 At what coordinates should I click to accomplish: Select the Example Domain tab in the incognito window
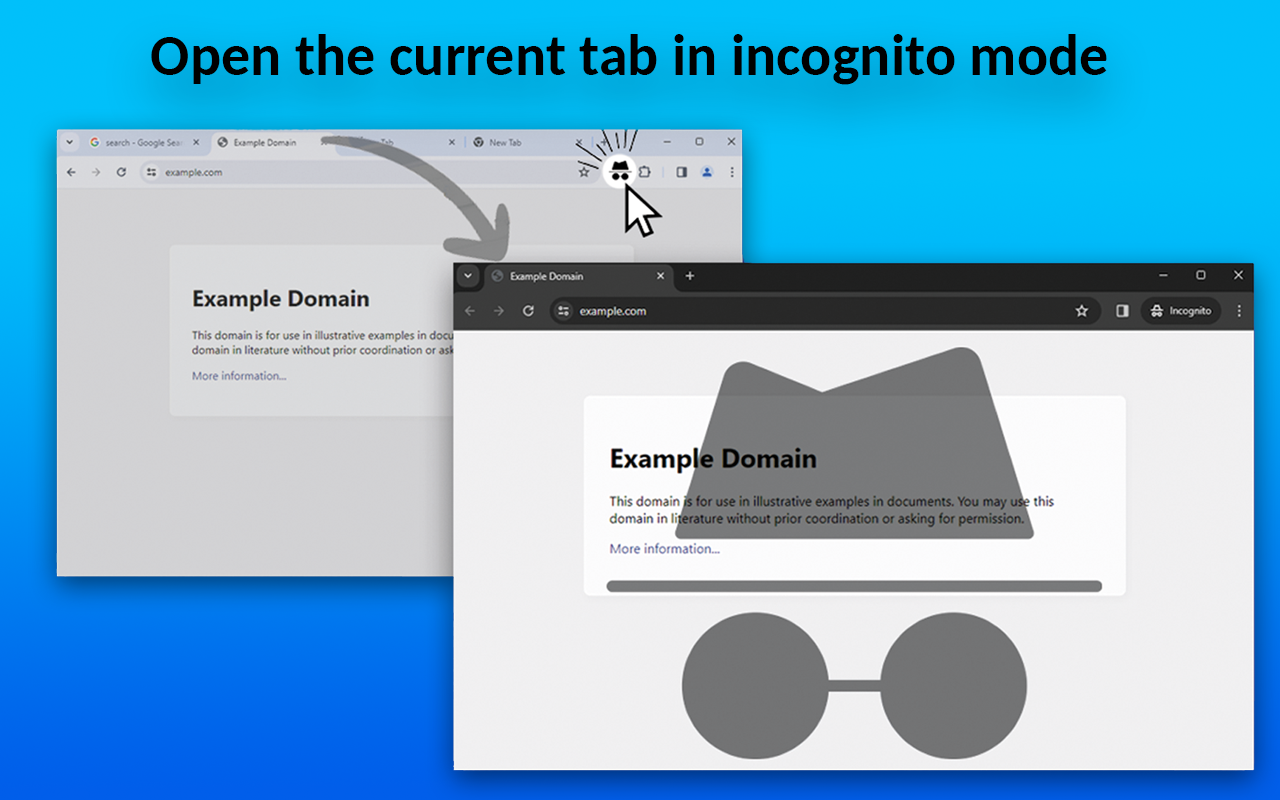tap(579, 276)
